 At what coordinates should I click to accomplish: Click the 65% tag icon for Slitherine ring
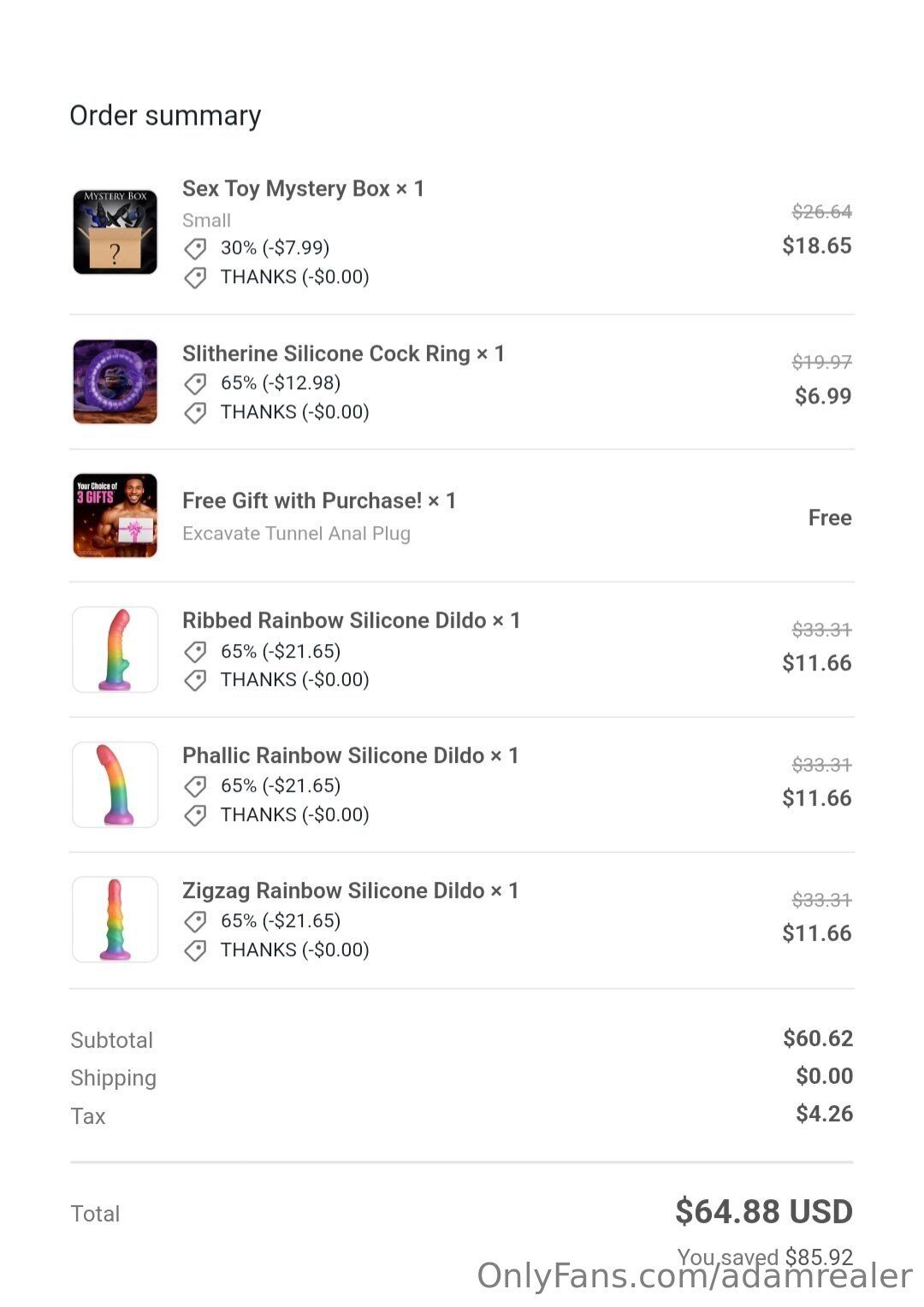[x=195, y=384]
